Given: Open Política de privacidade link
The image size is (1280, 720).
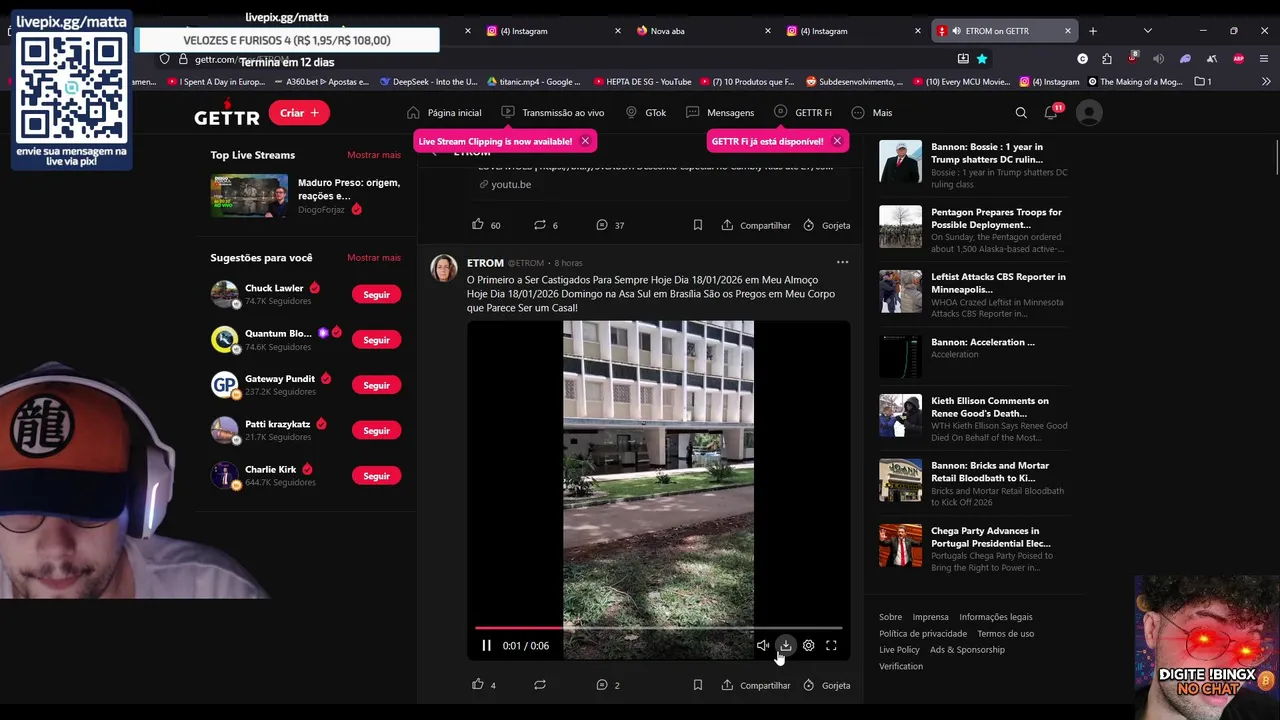Looking at the screenshot, I should click(x=923, y=634).
